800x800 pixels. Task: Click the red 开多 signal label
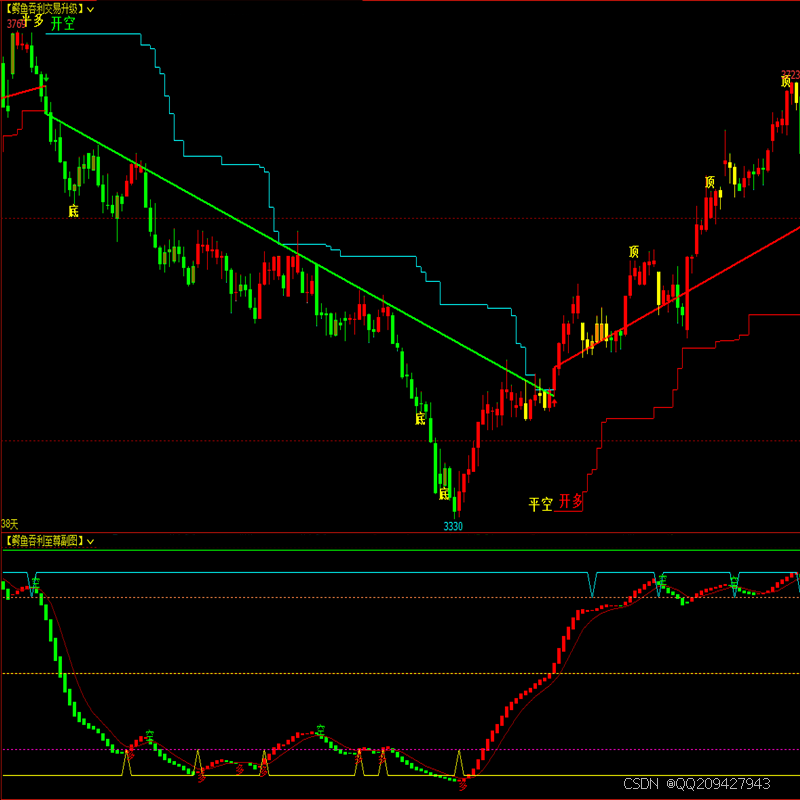point(570,501)
